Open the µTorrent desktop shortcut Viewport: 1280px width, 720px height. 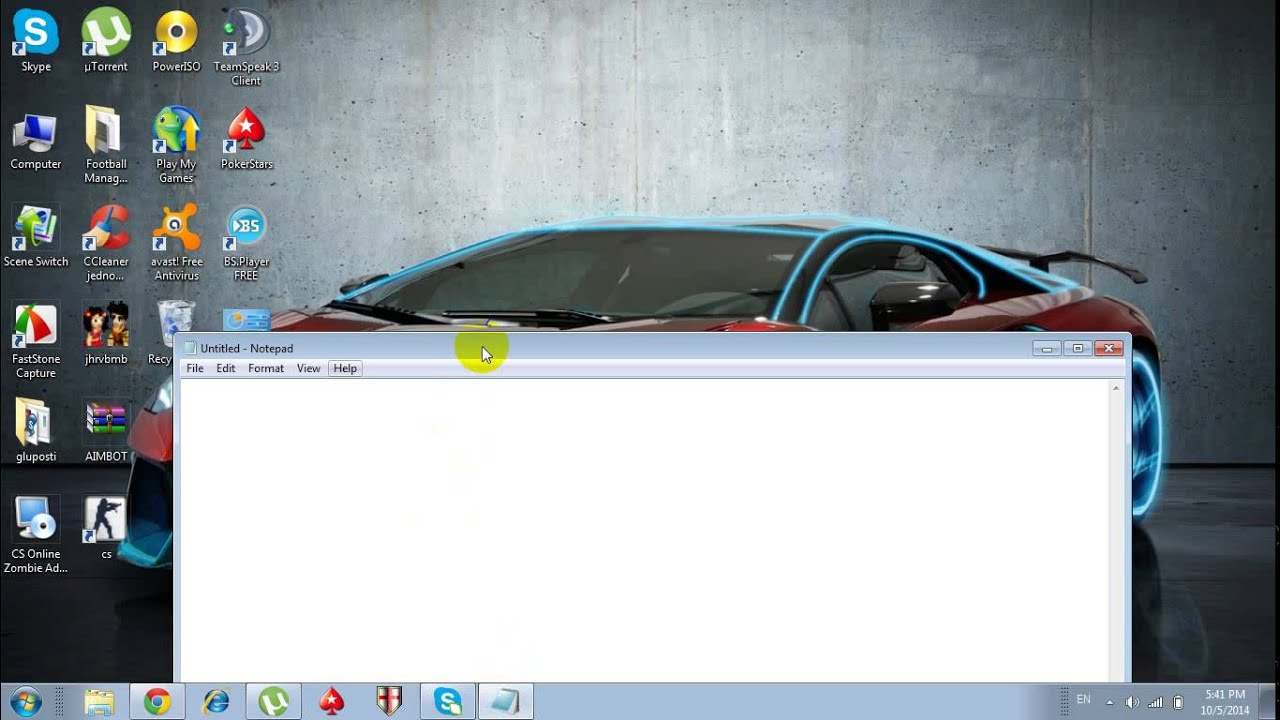pos(105,40)
